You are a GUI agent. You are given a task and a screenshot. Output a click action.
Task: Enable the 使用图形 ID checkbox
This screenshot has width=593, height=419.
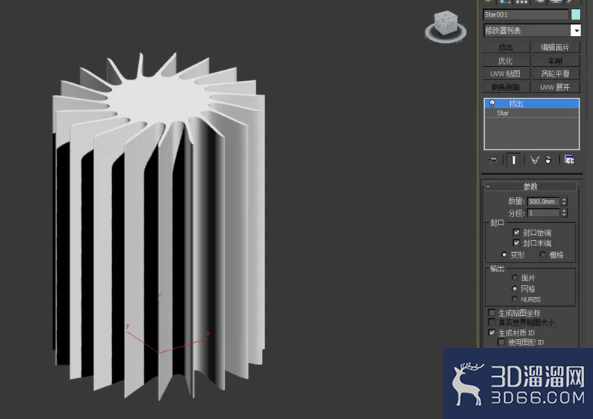pos(501,342)
